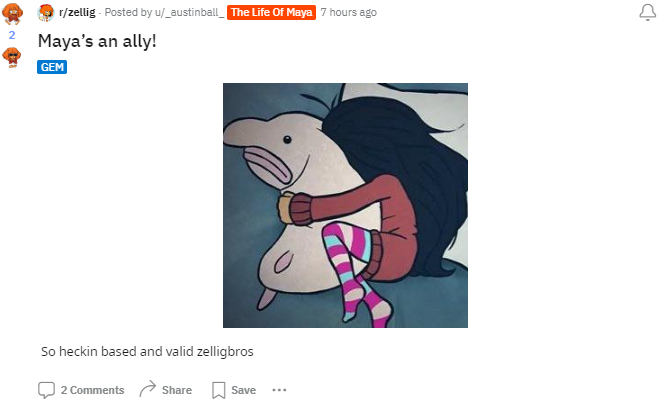Click the vote score number 2
The image size is (660, 413).
click(x=12, y=35)
